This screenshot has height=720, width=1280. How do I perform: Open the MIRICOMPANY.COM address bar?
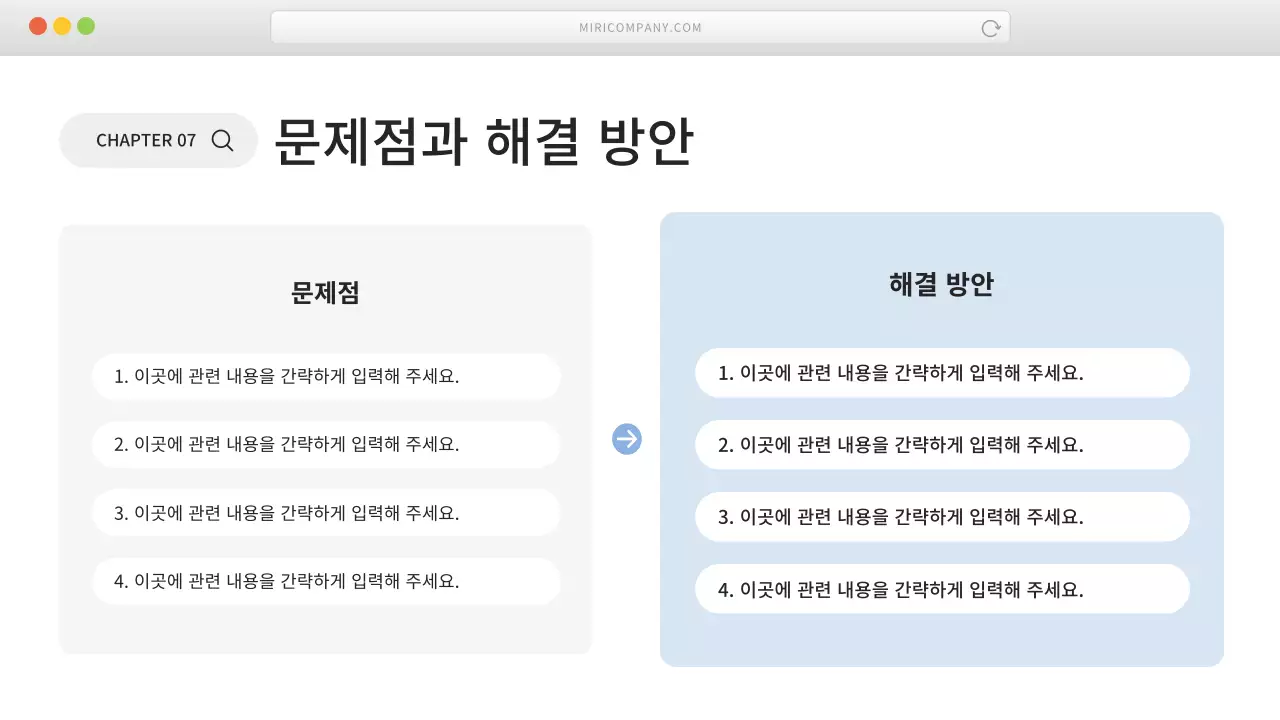(x=640, y=27)
